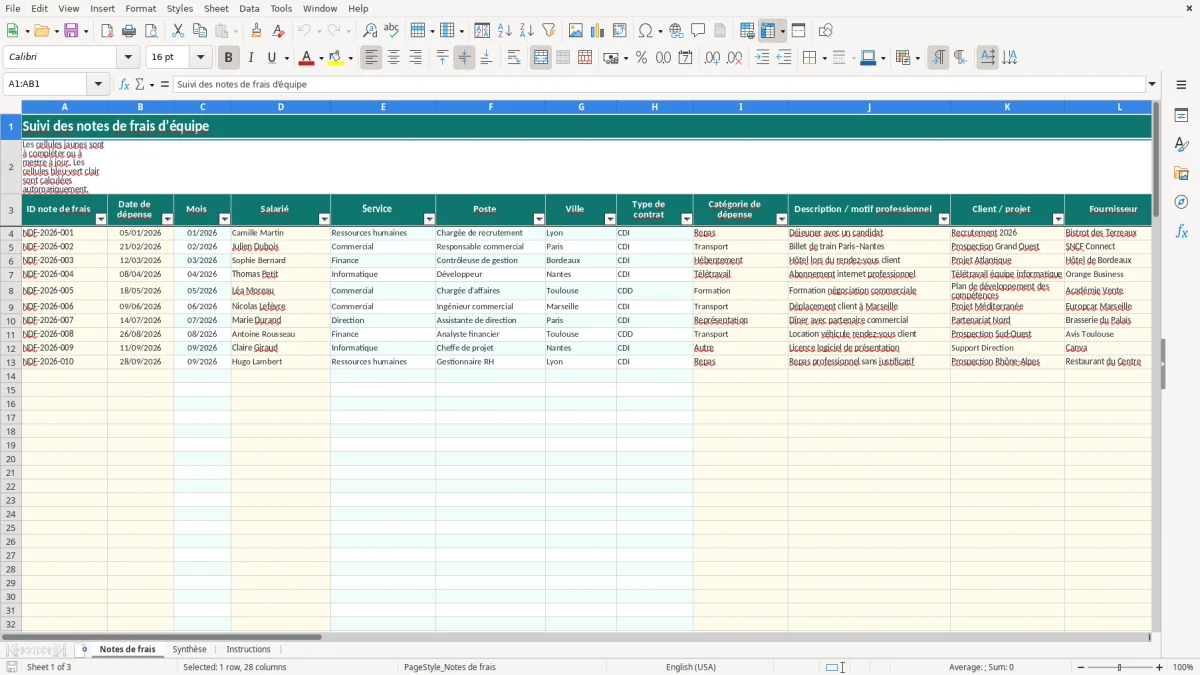Switch to the Instructions sheet tab

click(x=248, y=650)
